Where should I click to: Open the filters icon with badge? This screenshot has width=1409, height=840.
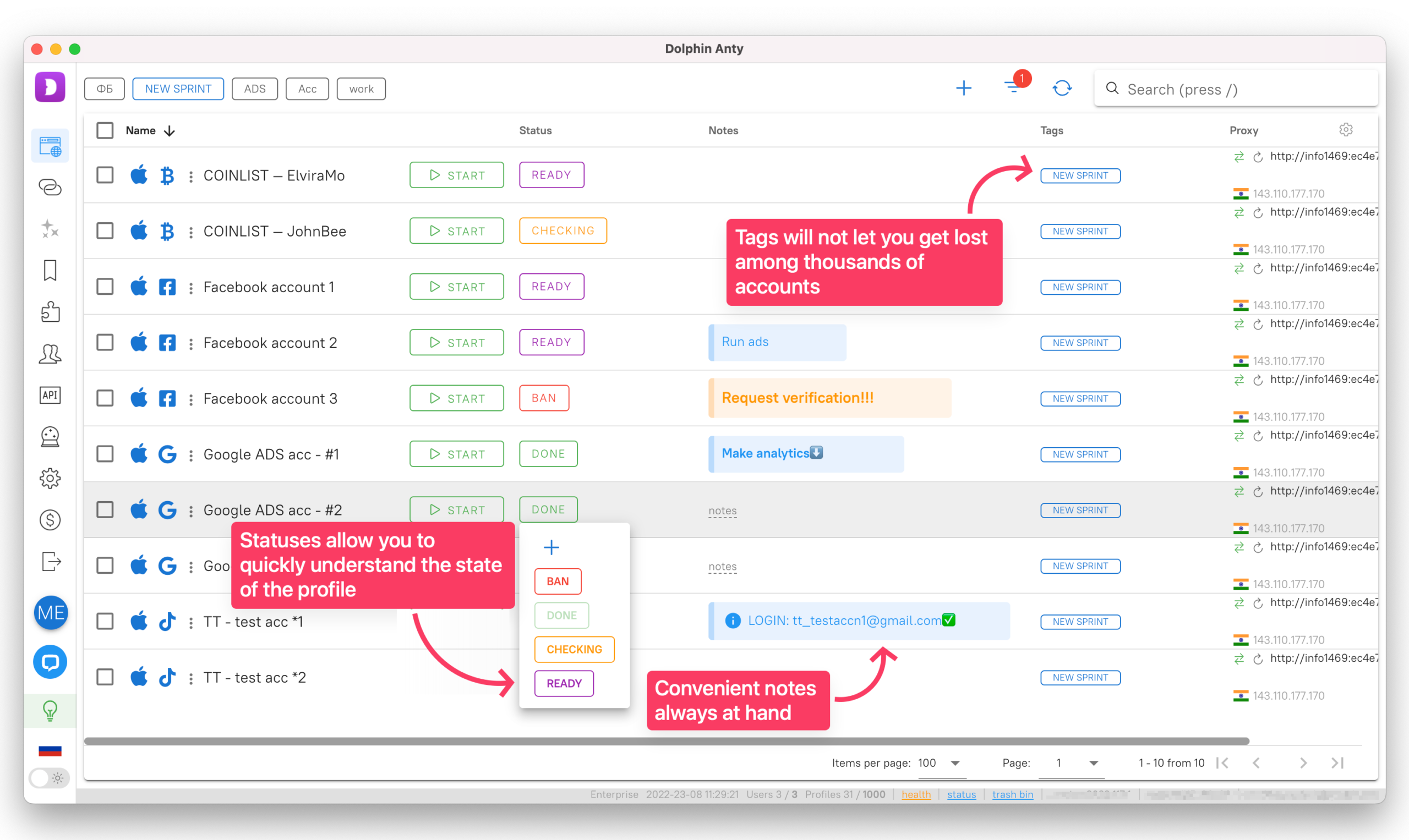click(x=1014, y=87)
